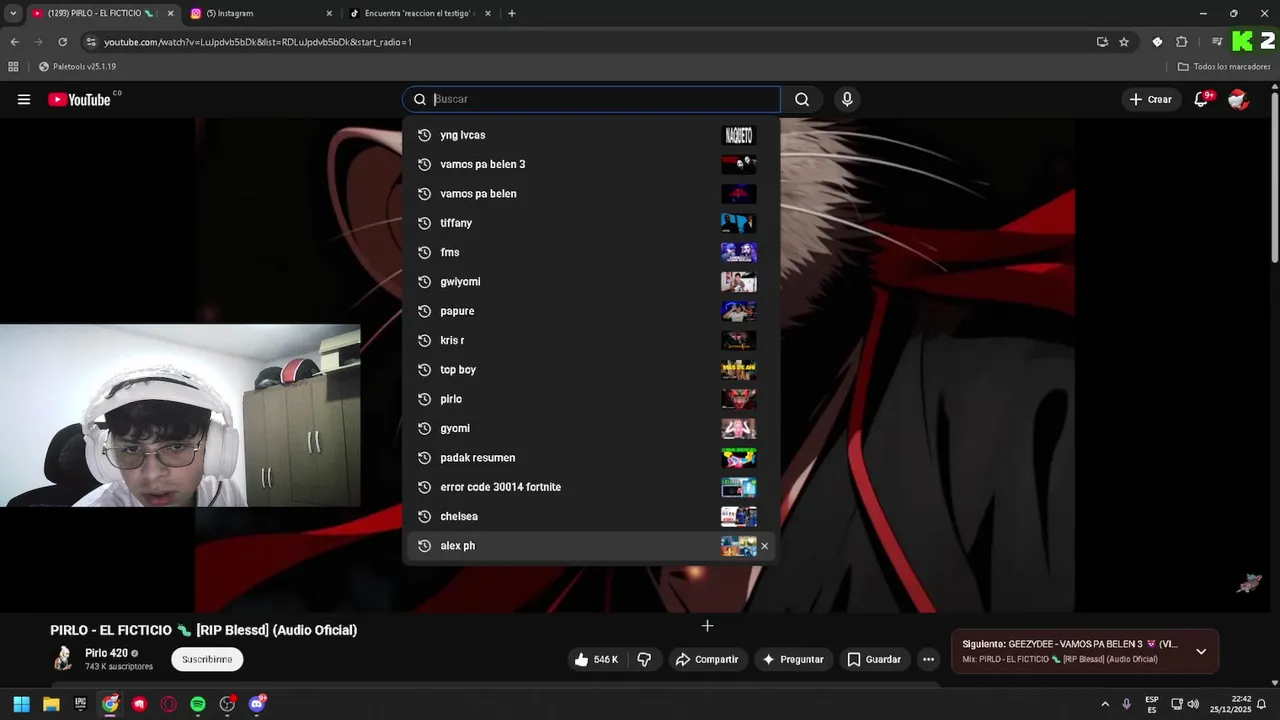Screen dimensions: 1280x720
Task: Open the three-dot more actions menu
Action: pos(928,659)
